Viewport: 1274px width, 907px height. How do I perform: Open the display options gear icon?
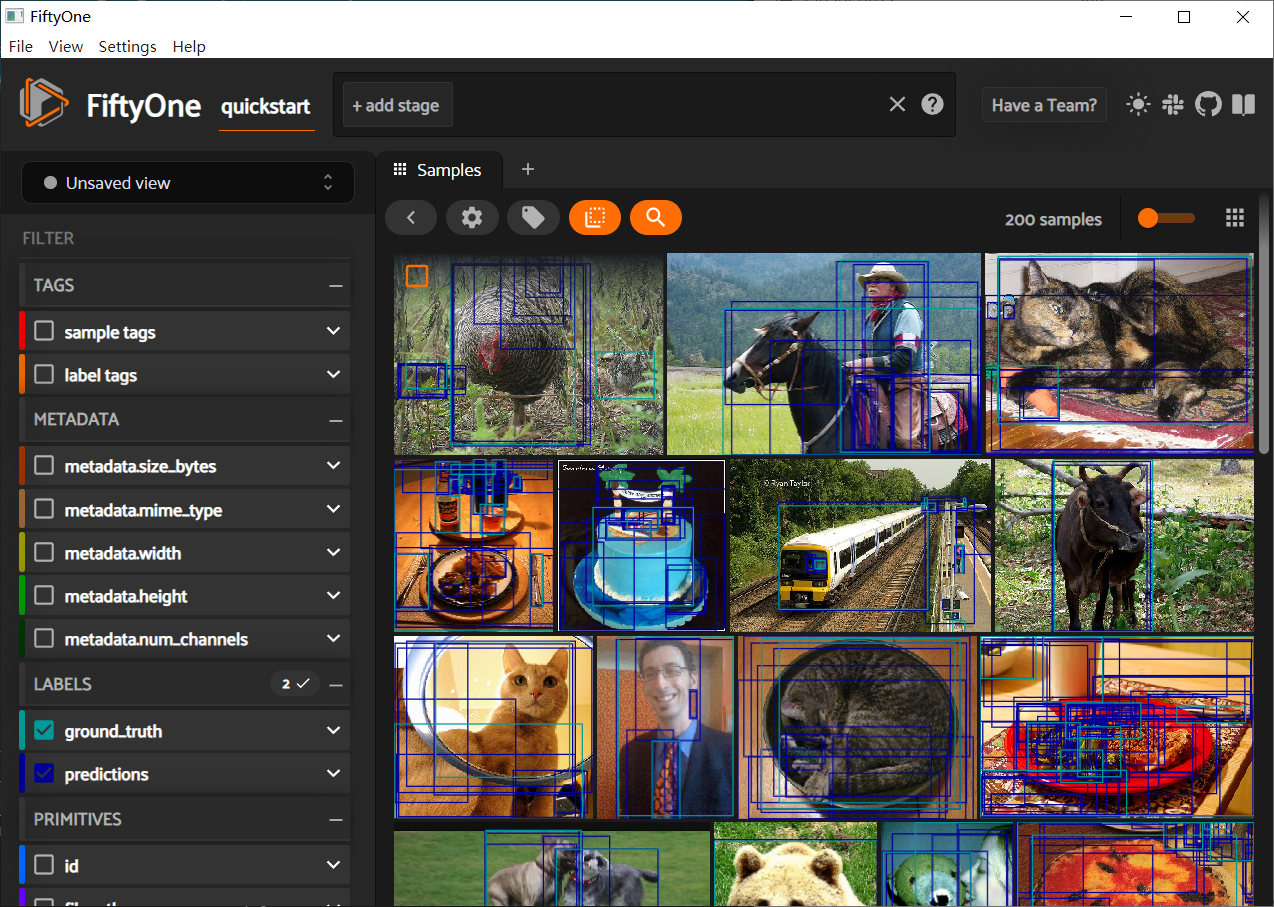pos(472,218)
